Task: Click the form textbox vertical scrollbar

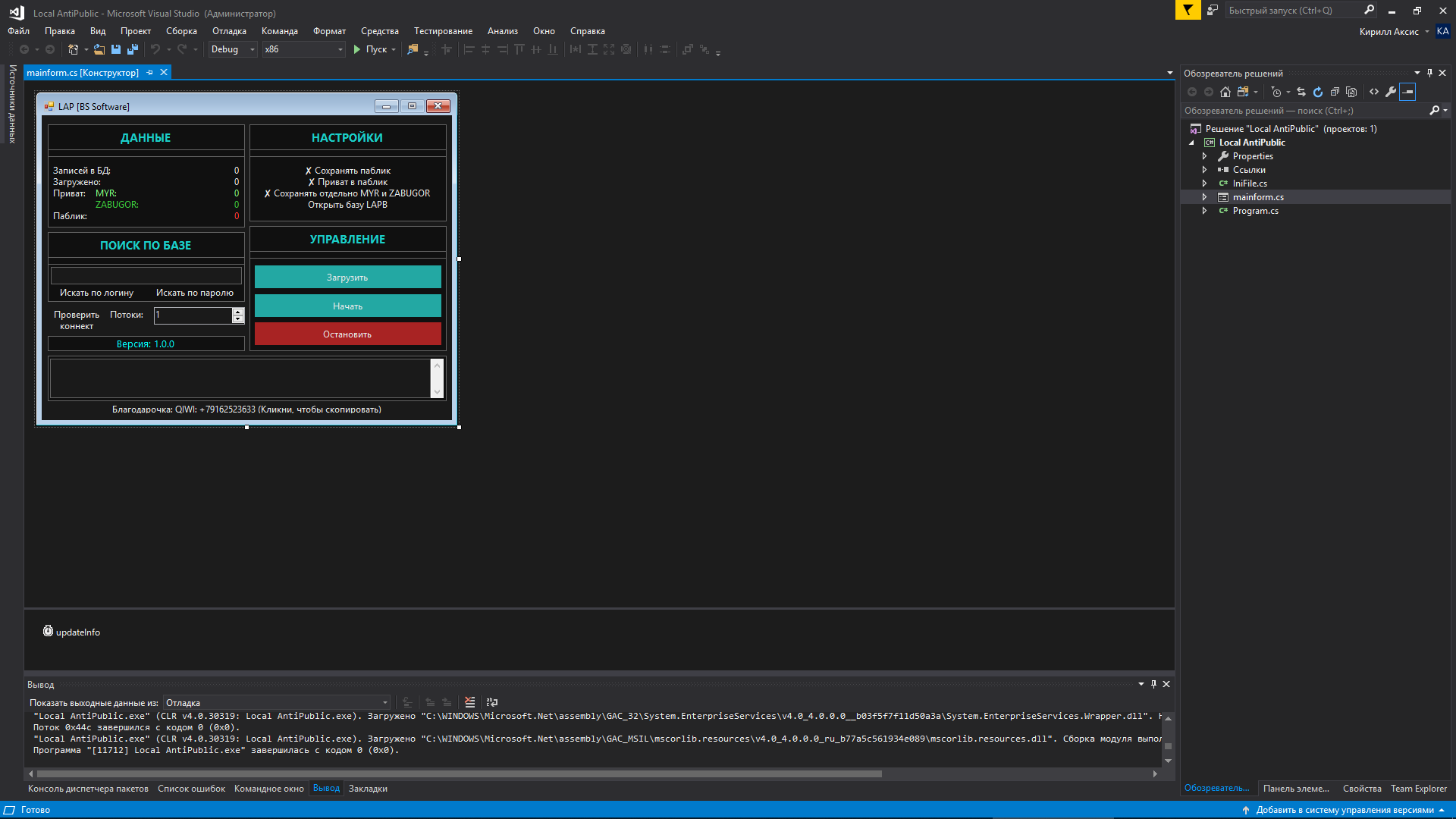Action: (x=437, y=378)
